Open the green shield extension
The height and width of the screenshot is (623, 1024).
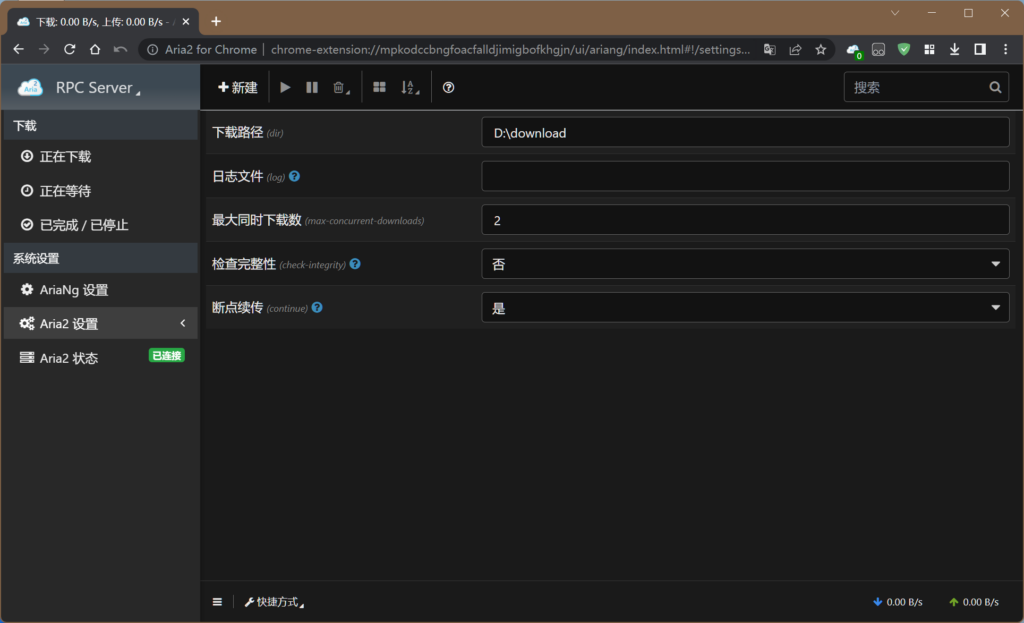904,50
